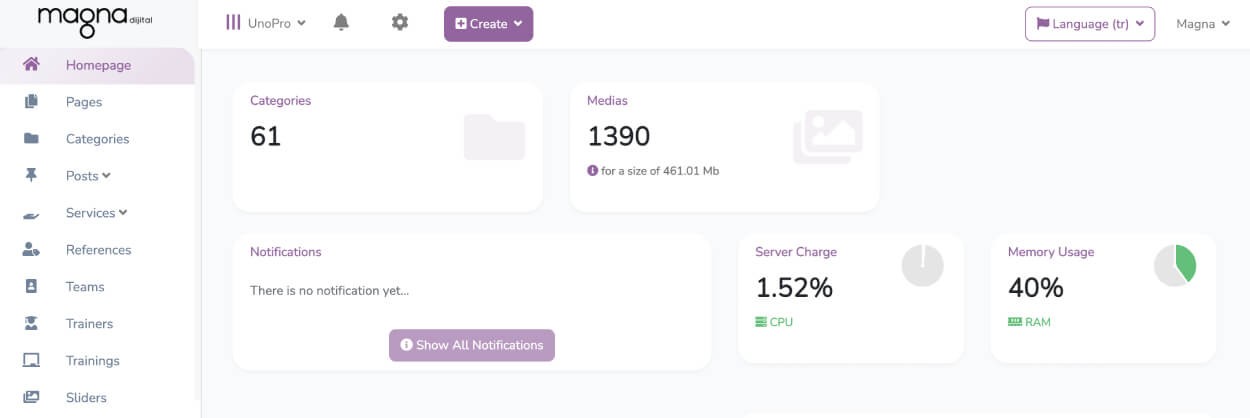Viewport: 1250px width, 418px height.
Task: Click the Trainings laptop icon
Action: coord(31,361)
